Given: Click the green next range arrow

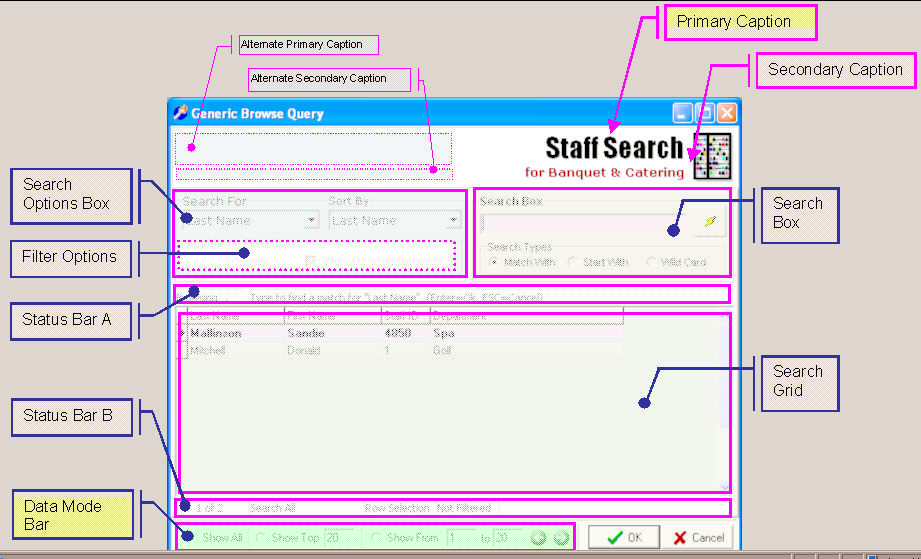Looking at the screenshot, I should [561, 538].
